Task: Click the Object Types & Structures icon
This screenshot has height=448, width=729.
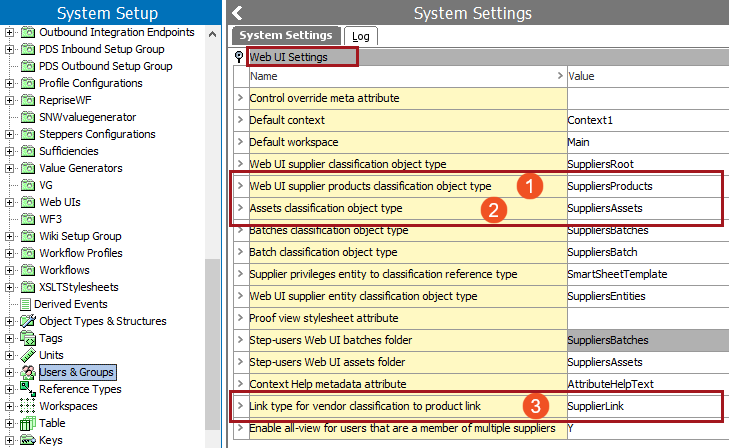Action: [x=27, y=321]
